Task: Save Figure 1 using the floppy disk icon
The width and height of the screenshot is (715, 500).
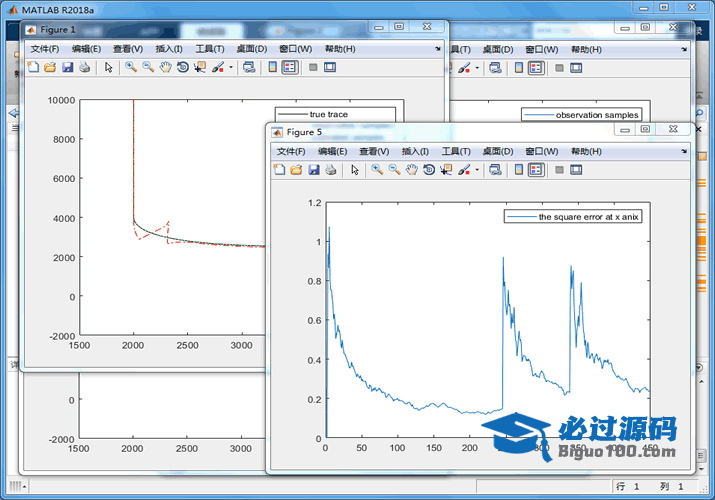Action: coord(67,67)
